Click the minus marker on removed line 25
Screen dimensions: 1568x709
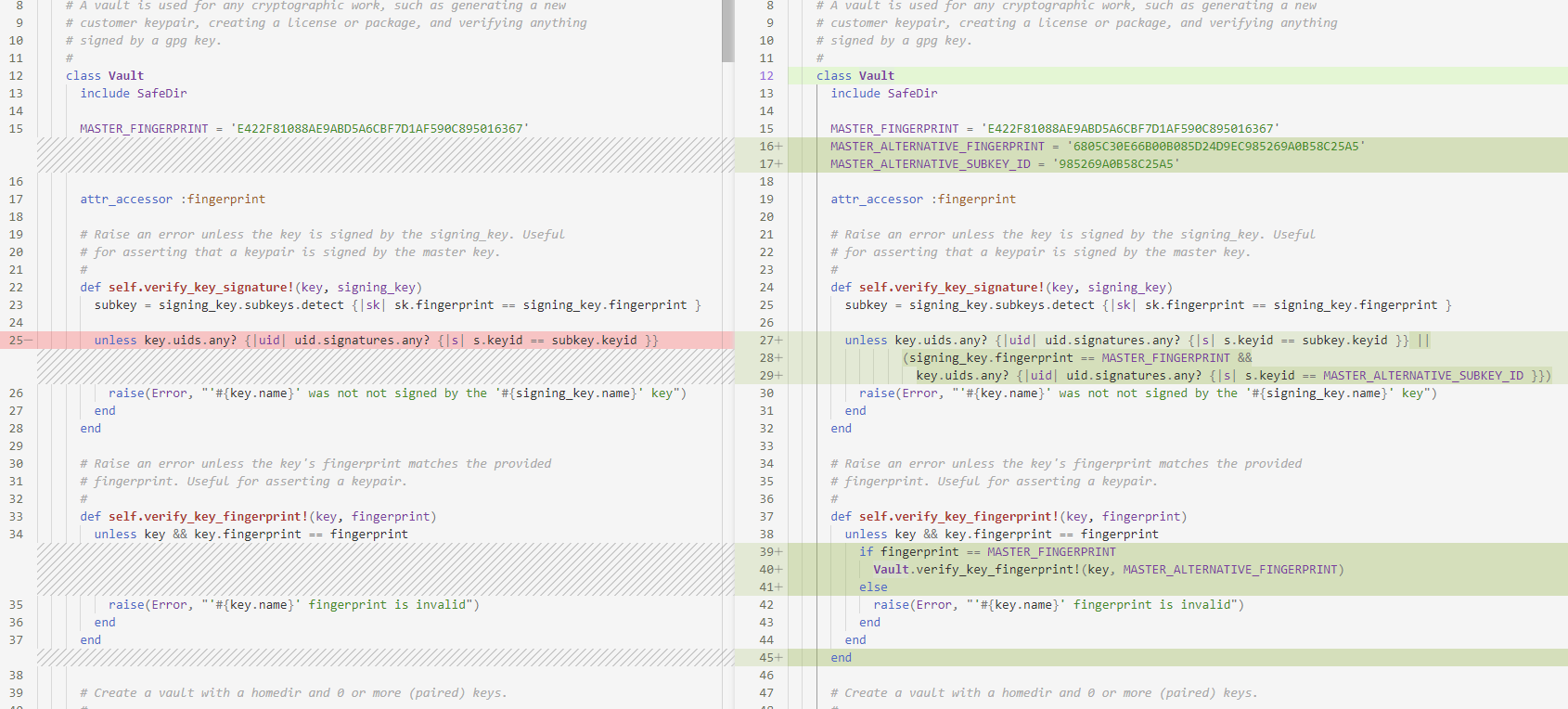pos(28,341)
